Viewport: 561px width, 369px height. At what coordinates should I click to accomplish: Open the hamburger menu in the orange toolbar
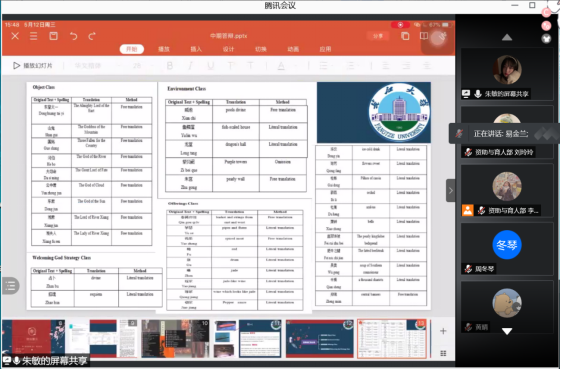[34, 36]
